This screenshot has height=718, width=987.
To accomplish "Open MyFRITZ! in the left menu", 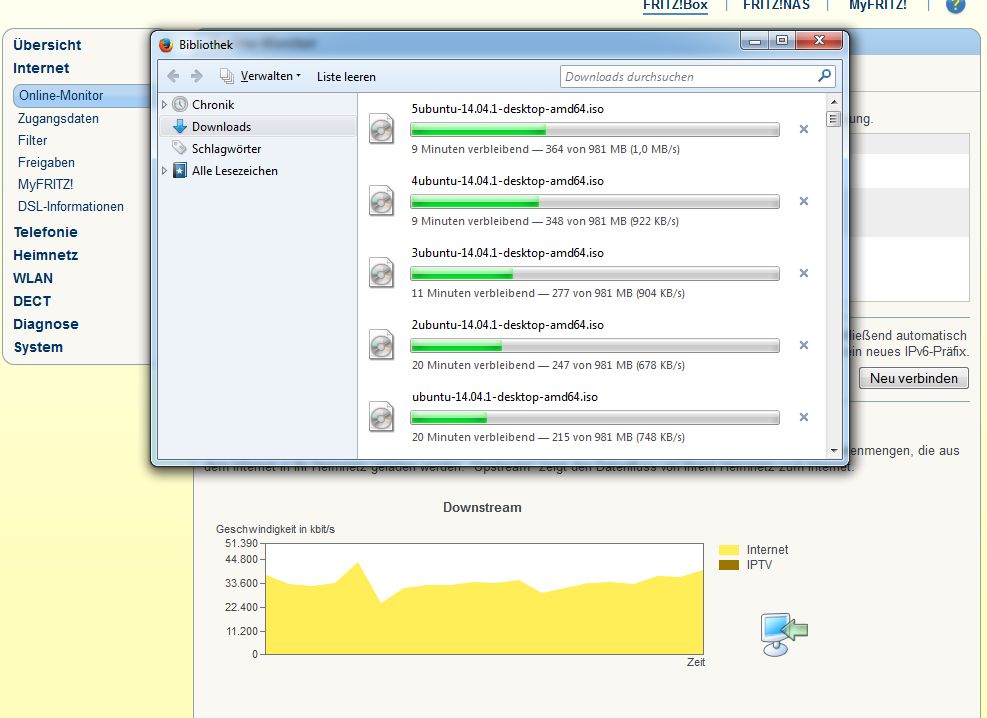I will pos(45,184).
